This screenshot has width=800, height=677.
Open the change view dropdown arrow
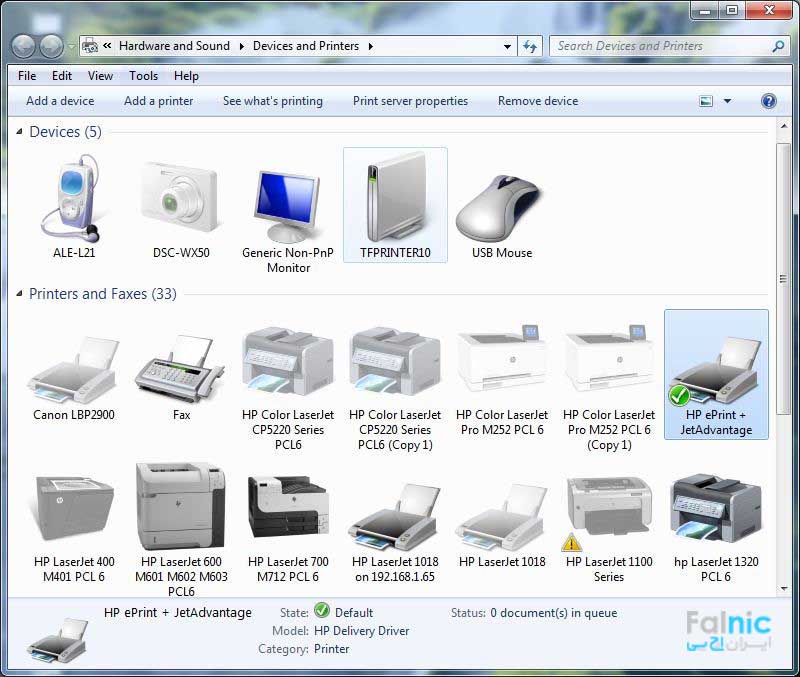[727, 101]
